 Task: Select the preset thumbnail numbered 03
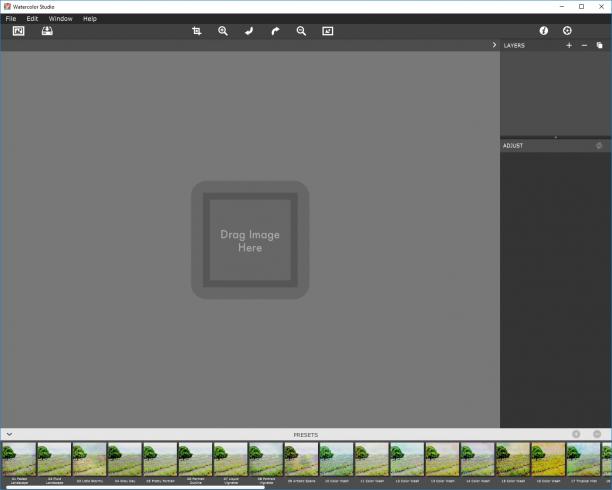[x=89, y=459]
